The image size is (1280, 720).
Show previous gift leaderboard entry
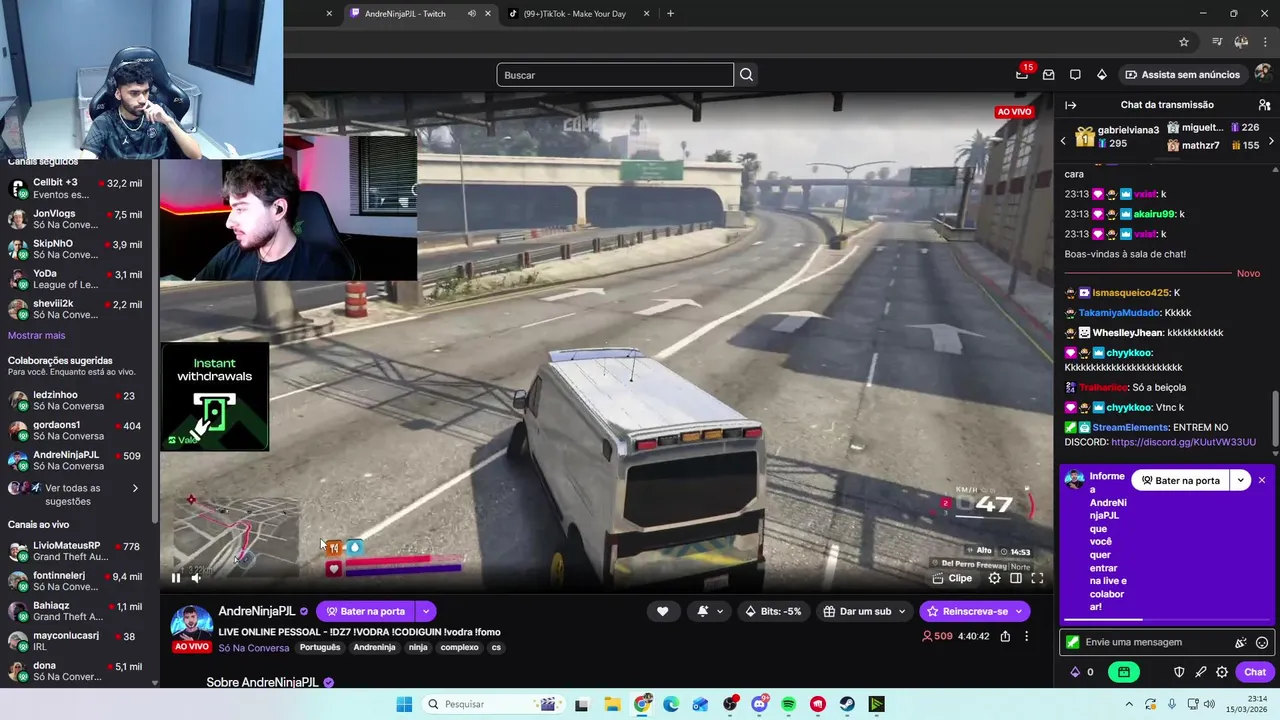[x=1063, y=141]
